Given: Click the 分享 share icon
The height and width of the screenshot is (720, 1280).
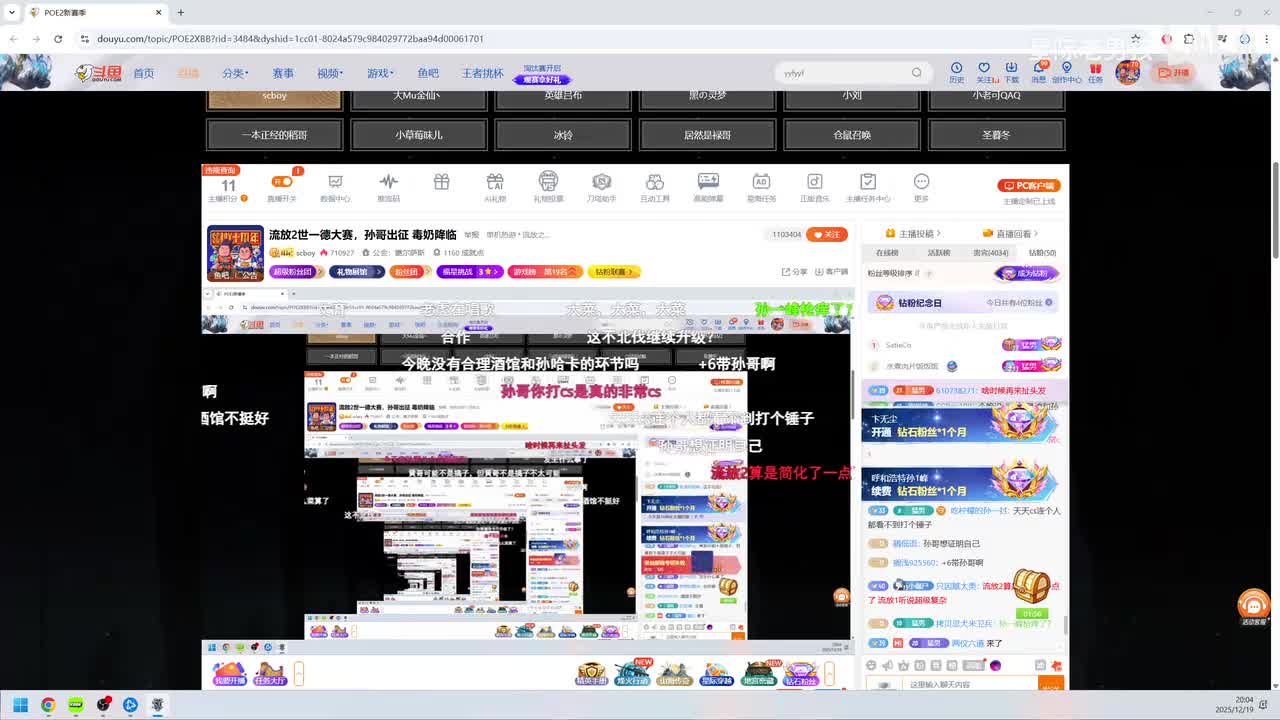Looking at the screenshot, I should (x=794, y=271).
